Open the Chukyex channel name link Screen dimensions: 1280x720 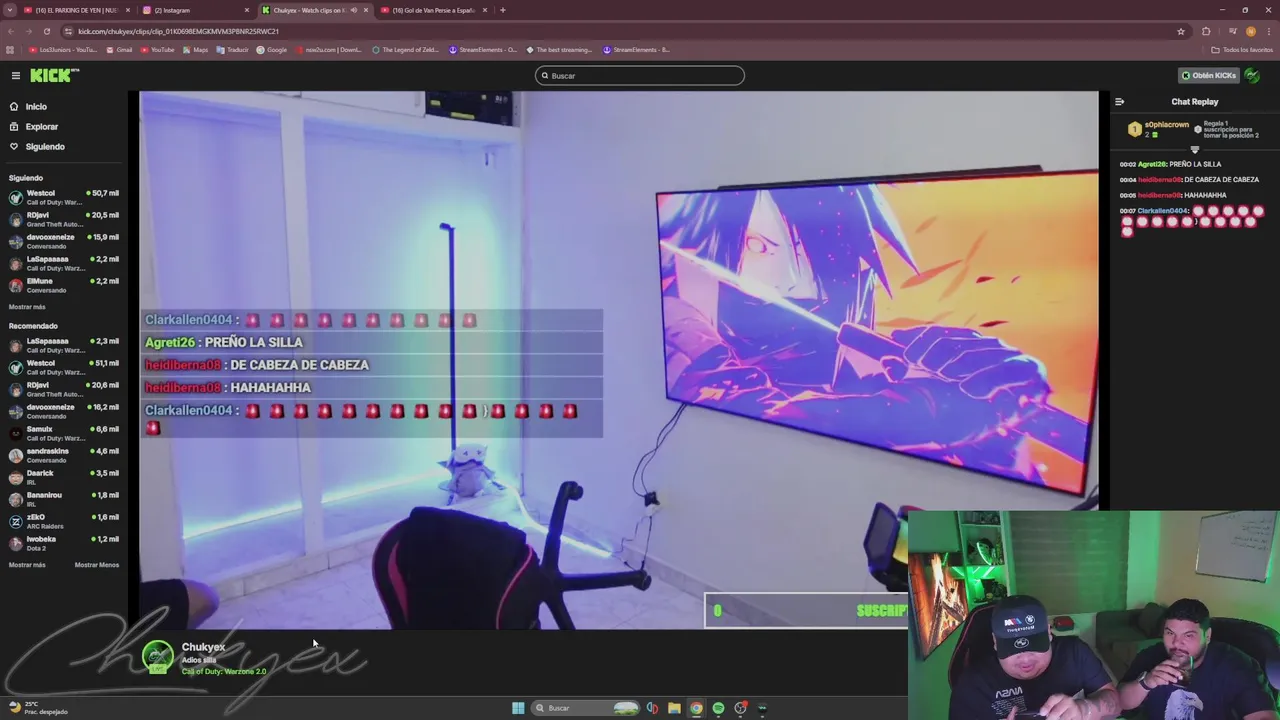[203, 647]
